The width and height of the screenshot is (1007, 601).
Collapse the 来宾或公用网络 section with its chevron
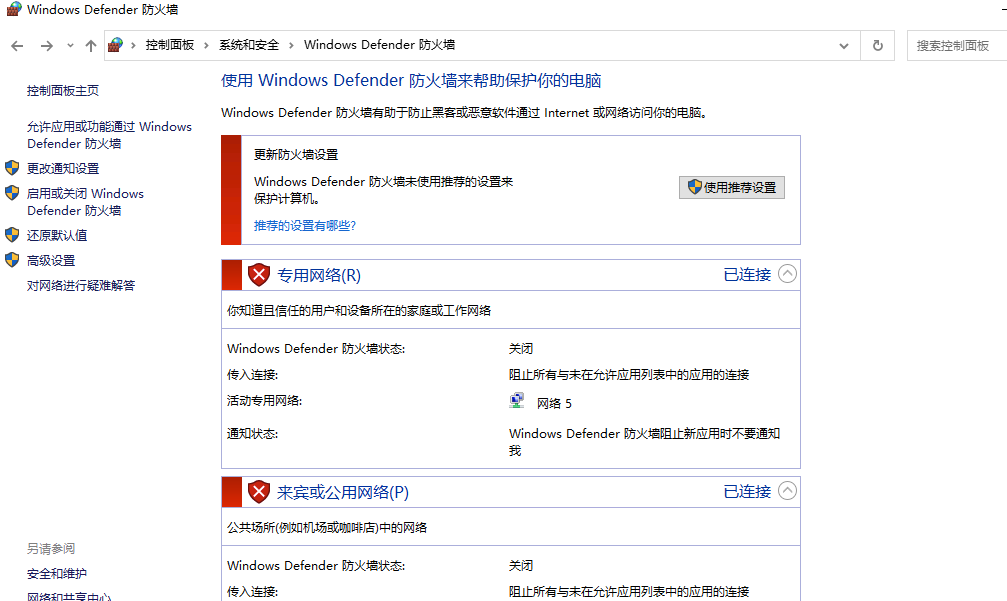click(x=787, y=491)
